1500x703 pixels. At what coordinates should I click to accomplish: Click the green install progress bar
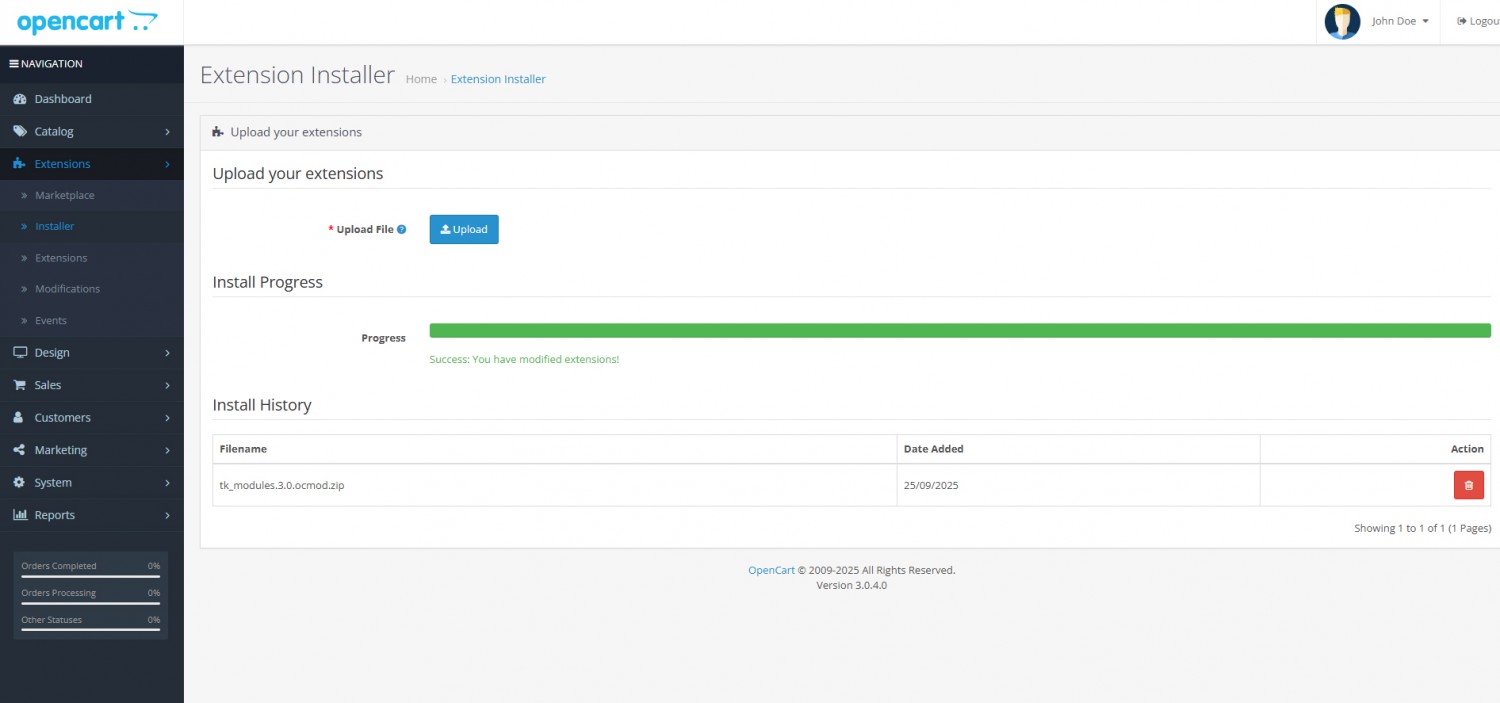tap(959, 331)
